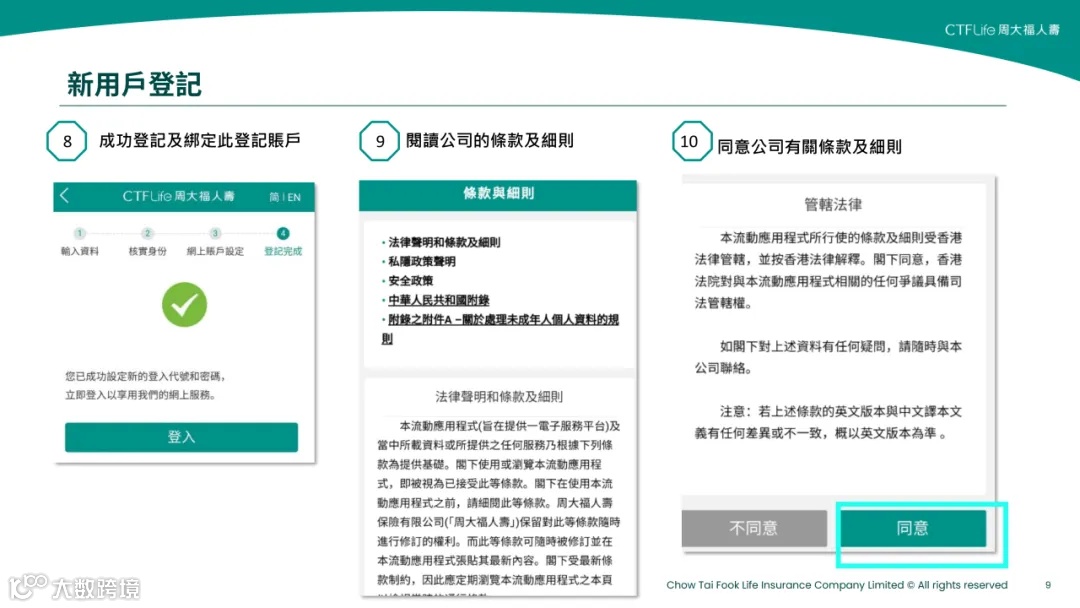Screen dimensions: 1080x608
Task: Expand the 中華人民共和國附錄 section
Action: [439, 299]
